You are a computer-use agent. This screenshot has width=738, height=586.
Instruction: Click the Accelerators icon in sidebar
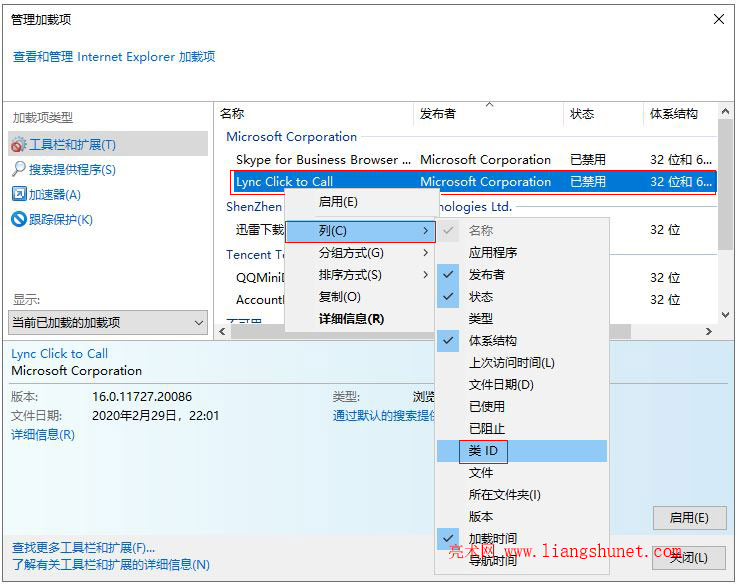19,194
